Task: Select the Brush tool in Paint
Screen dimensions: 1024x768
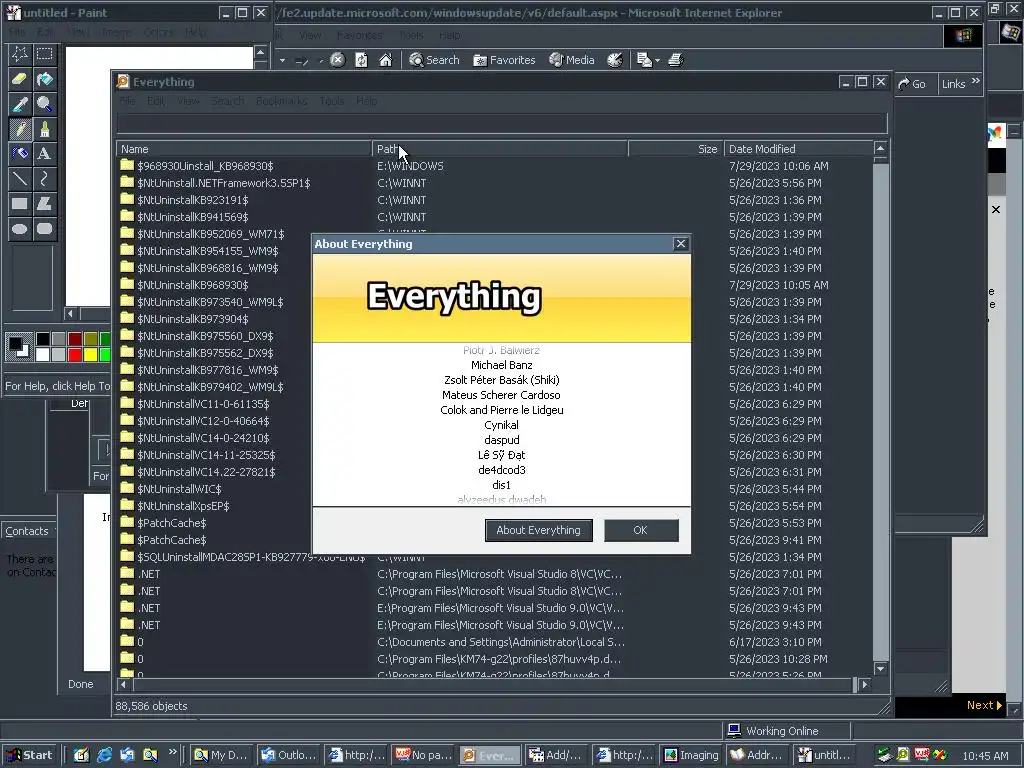Action: tap(44, 129)
